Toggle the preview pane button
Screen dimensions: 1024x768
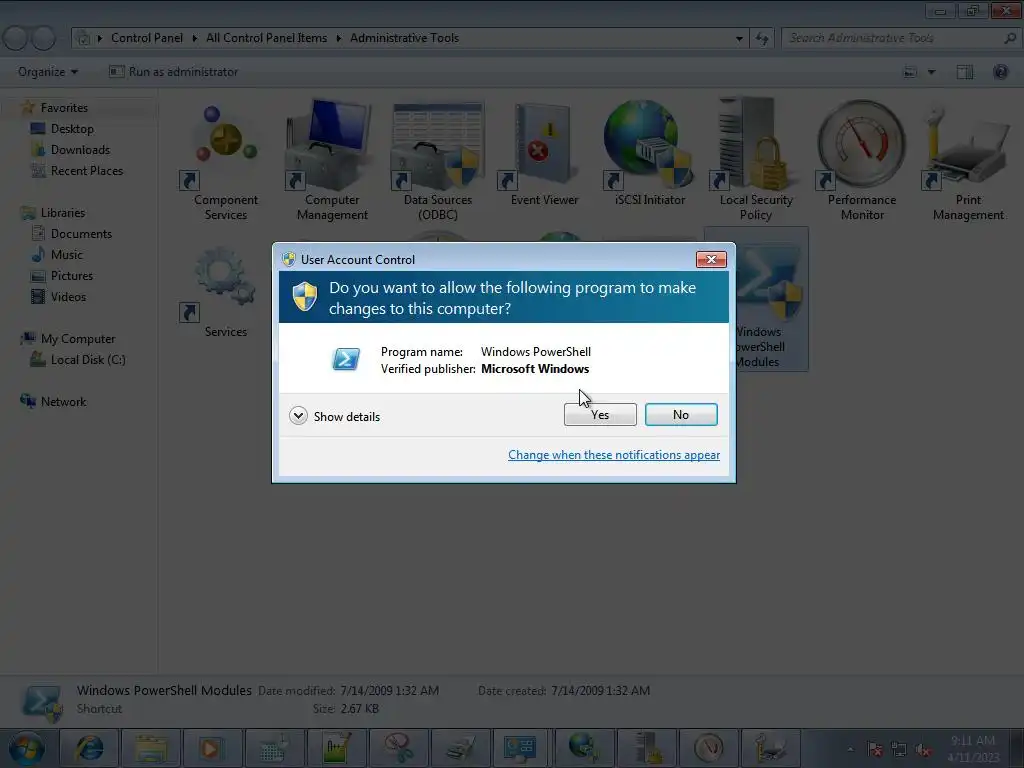click(965, 72)
